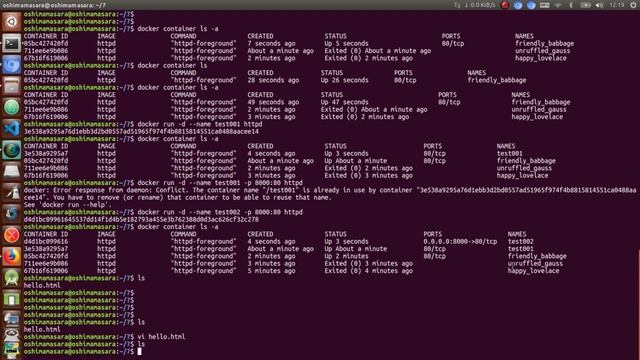Click the red indicator icon in top bar
The height and width of the screenshot is (360, 640).
tap(505, 5)
